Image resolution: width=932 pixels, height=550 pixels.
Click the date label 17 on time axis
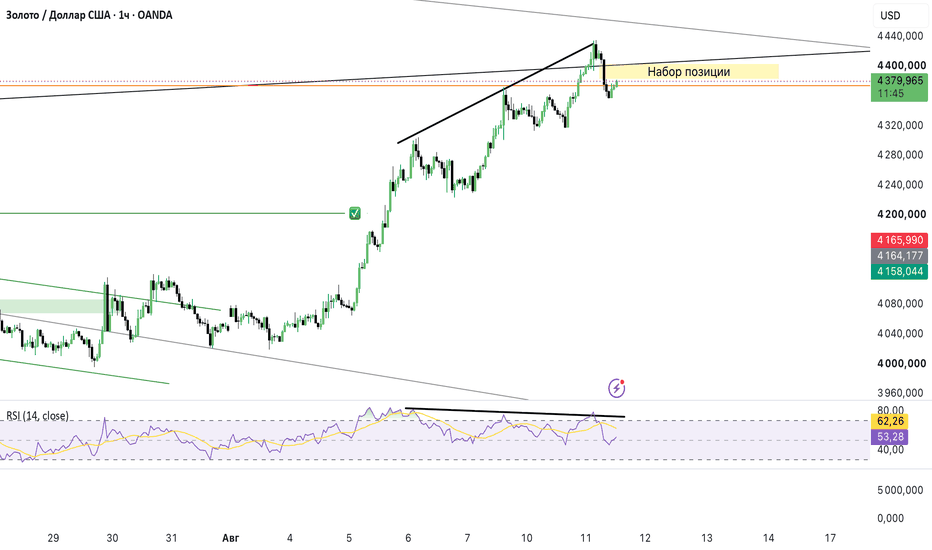tap(830, 538)
